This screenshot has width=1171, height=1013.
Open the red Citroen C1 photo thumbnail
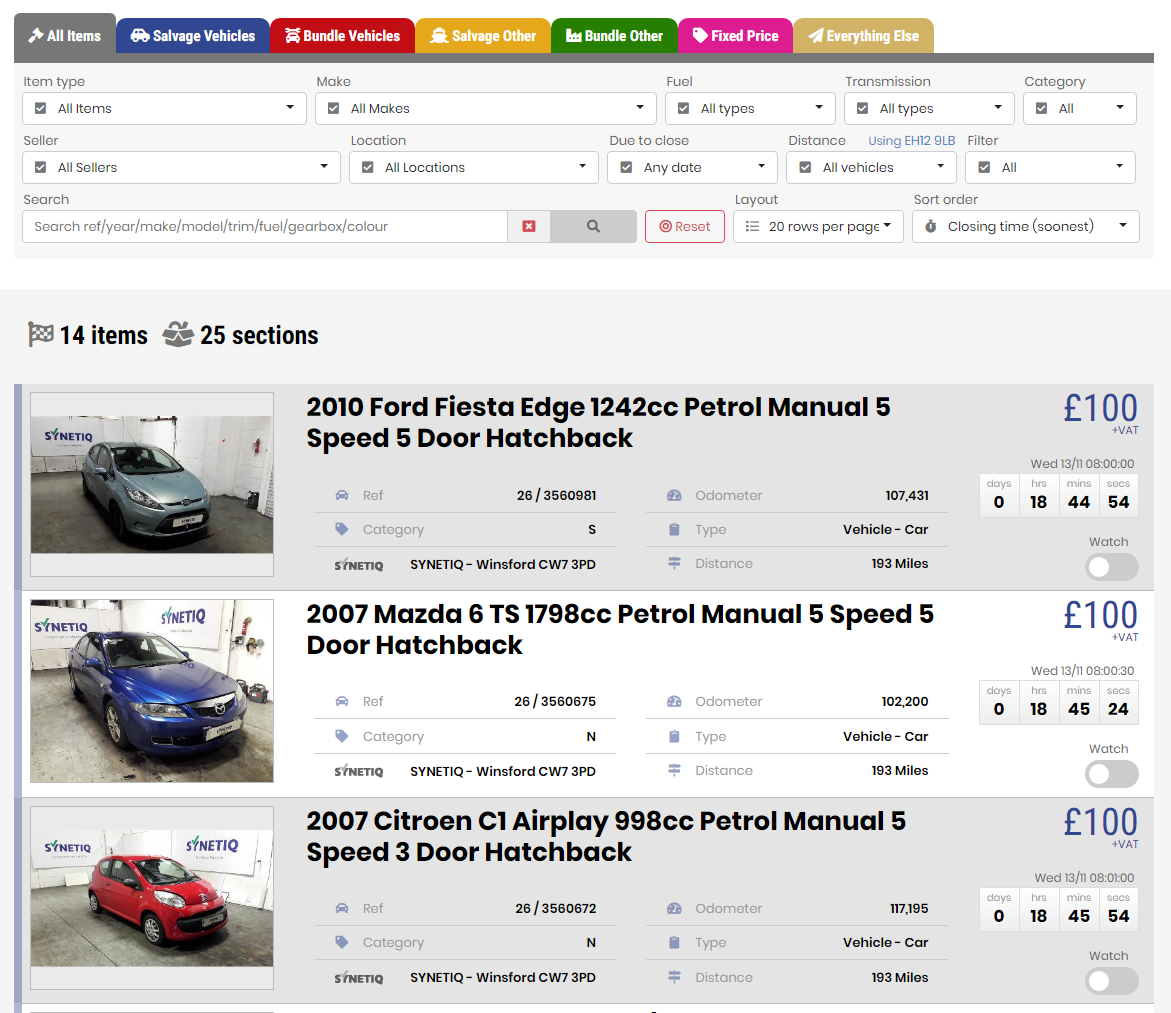point(152,898)
